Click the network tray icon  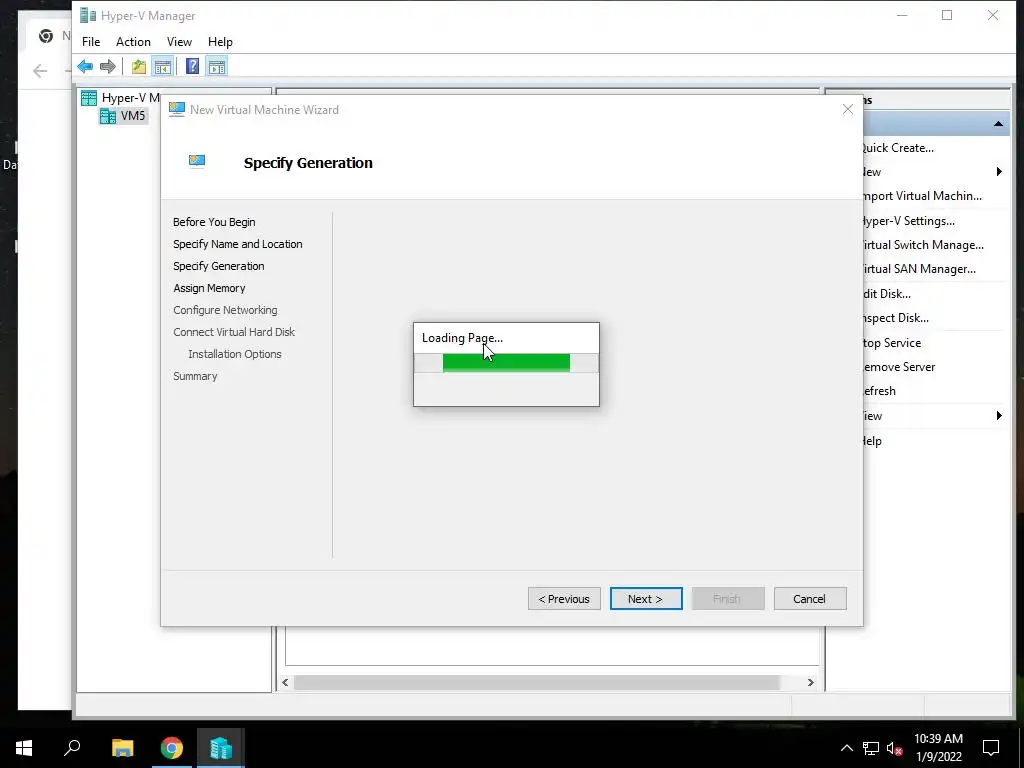click(x=871, y=748)
